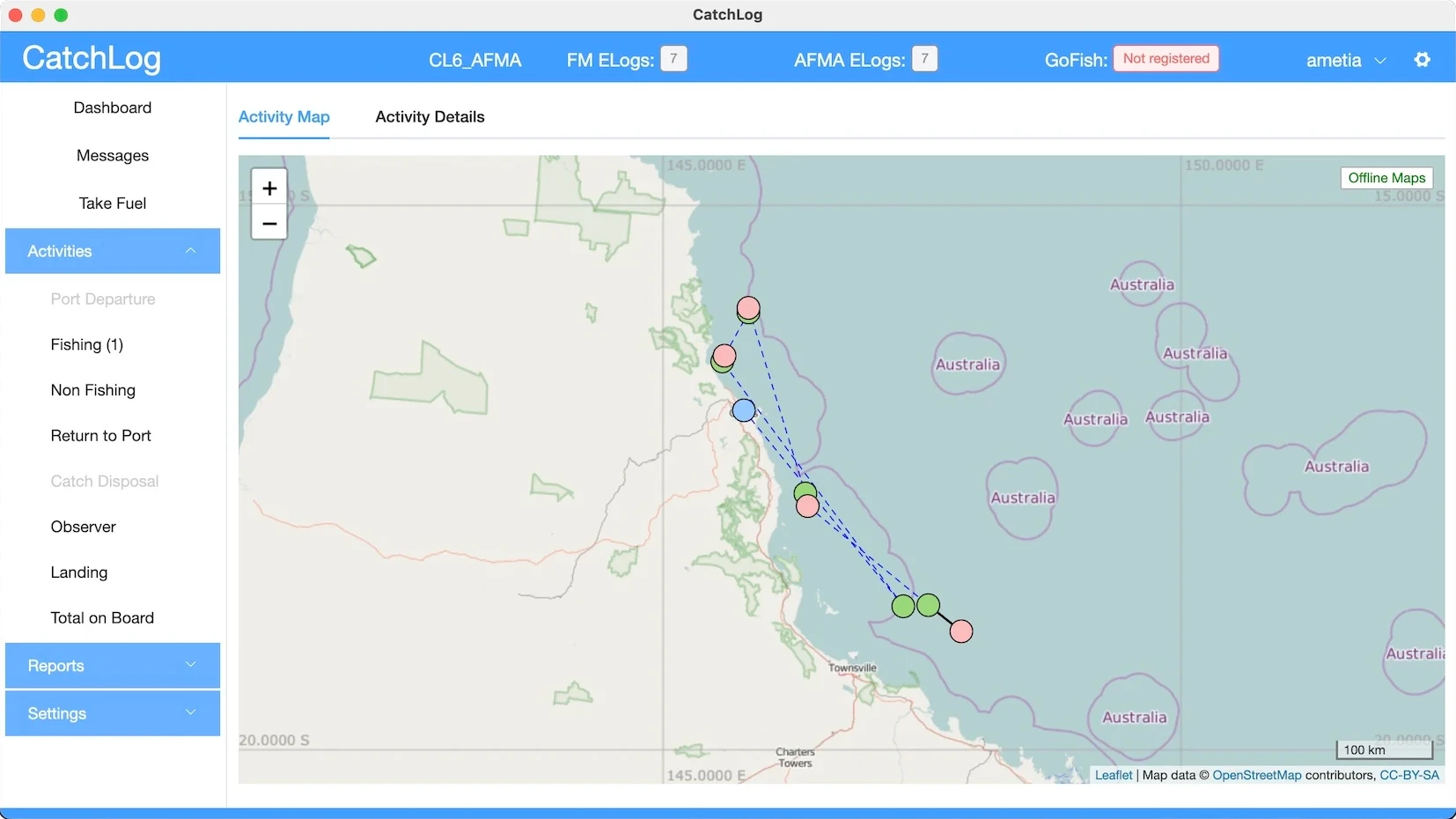Click the FM ELogs count badge
This screenshot has height=819, width=1456.
673,59
